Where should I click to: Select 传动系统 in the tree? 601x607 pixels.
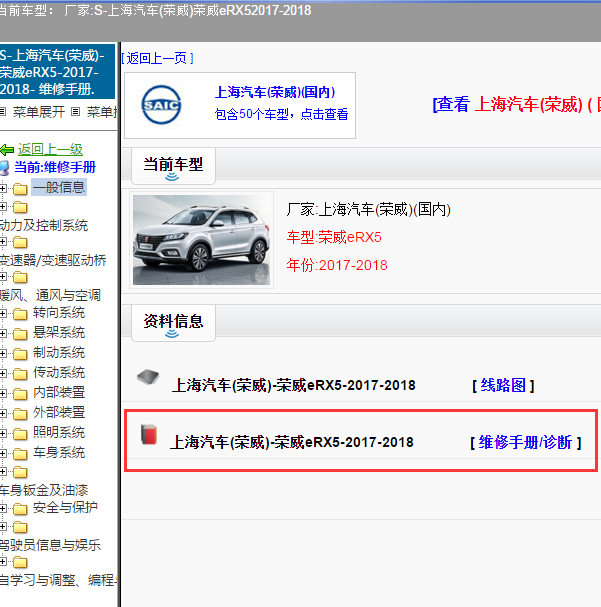pos(59,372)
